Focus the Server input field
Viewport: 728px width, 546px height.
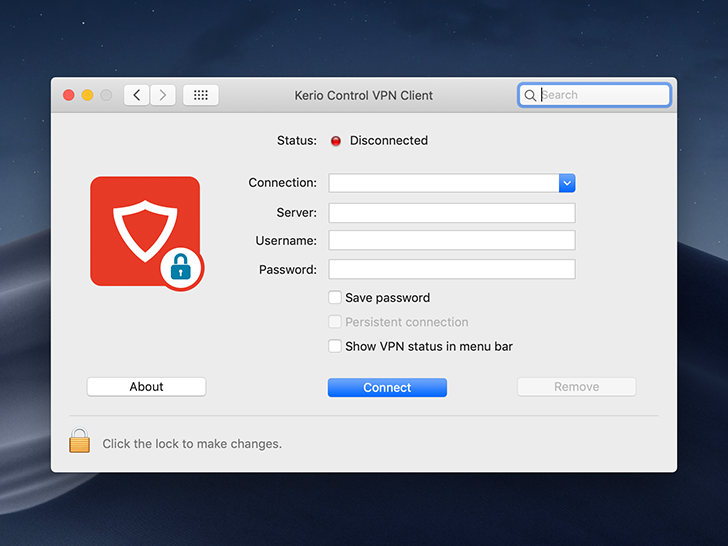452,213
